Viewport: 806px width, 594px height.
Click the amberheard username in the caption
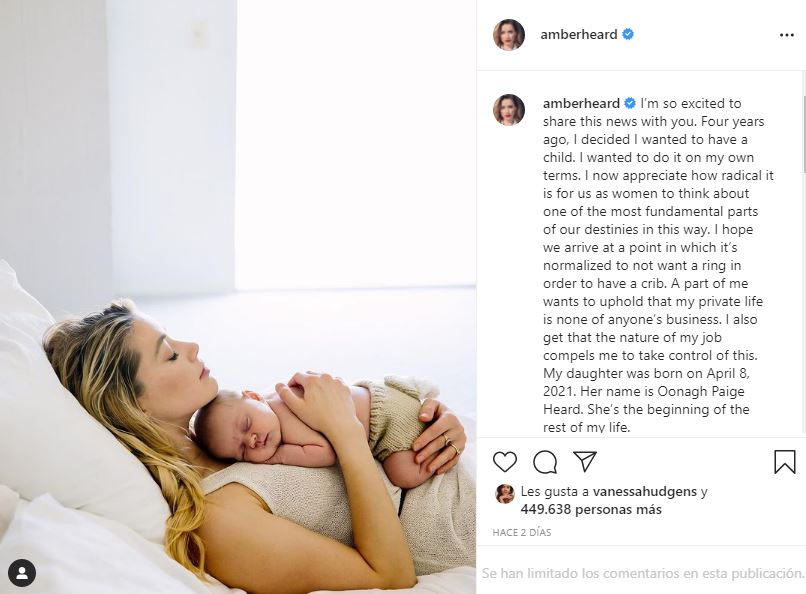point(581,103)
